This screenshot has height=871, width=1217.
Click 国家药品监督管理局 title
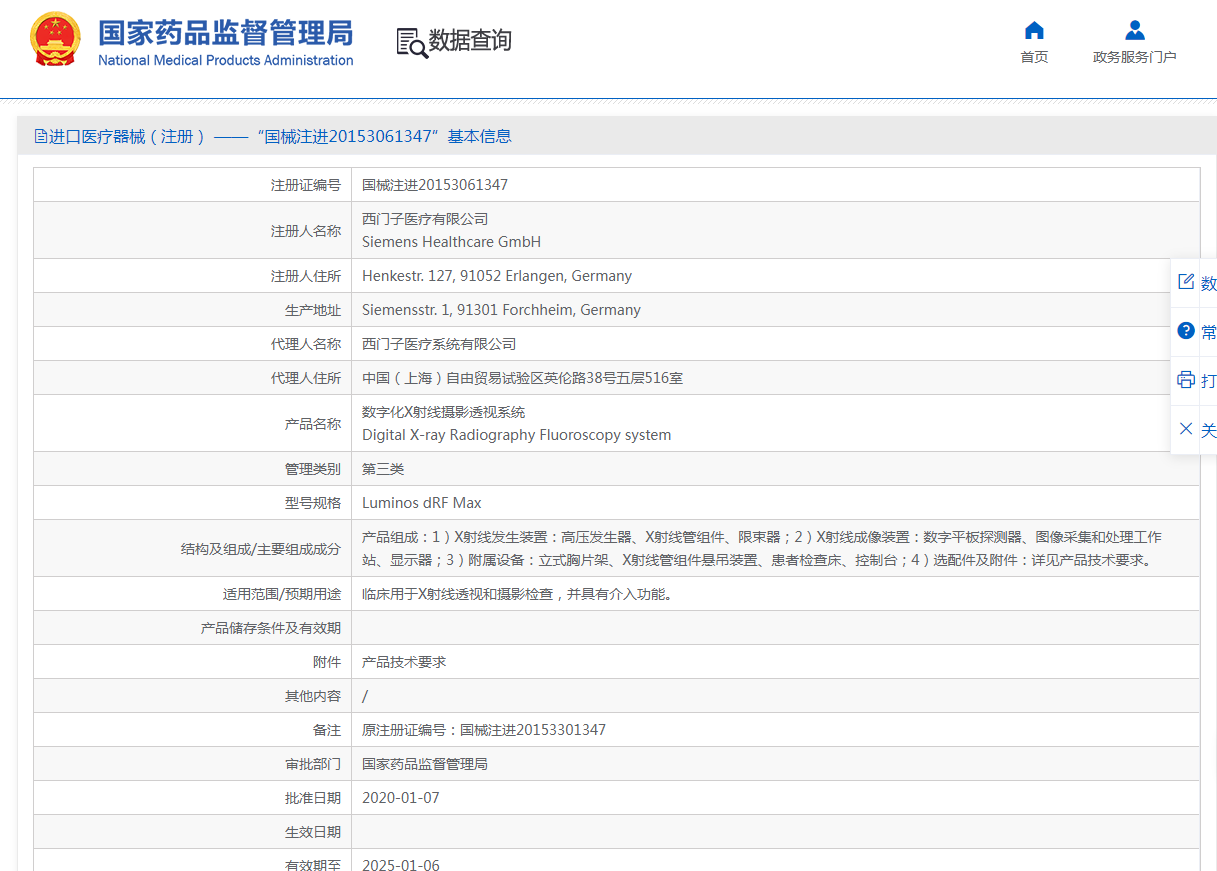(x=226, y=32)
